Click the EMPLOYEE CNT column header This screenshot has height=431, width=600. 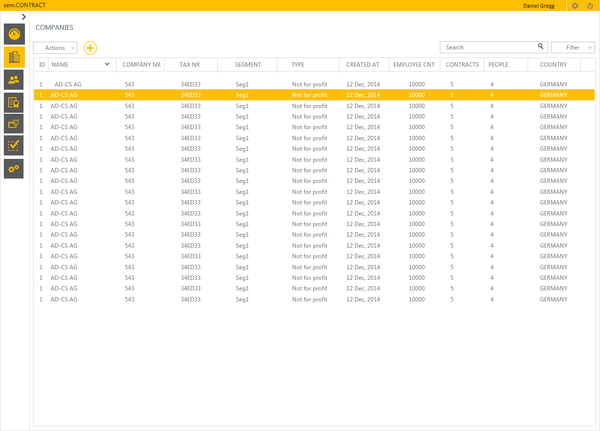(413, 64)
